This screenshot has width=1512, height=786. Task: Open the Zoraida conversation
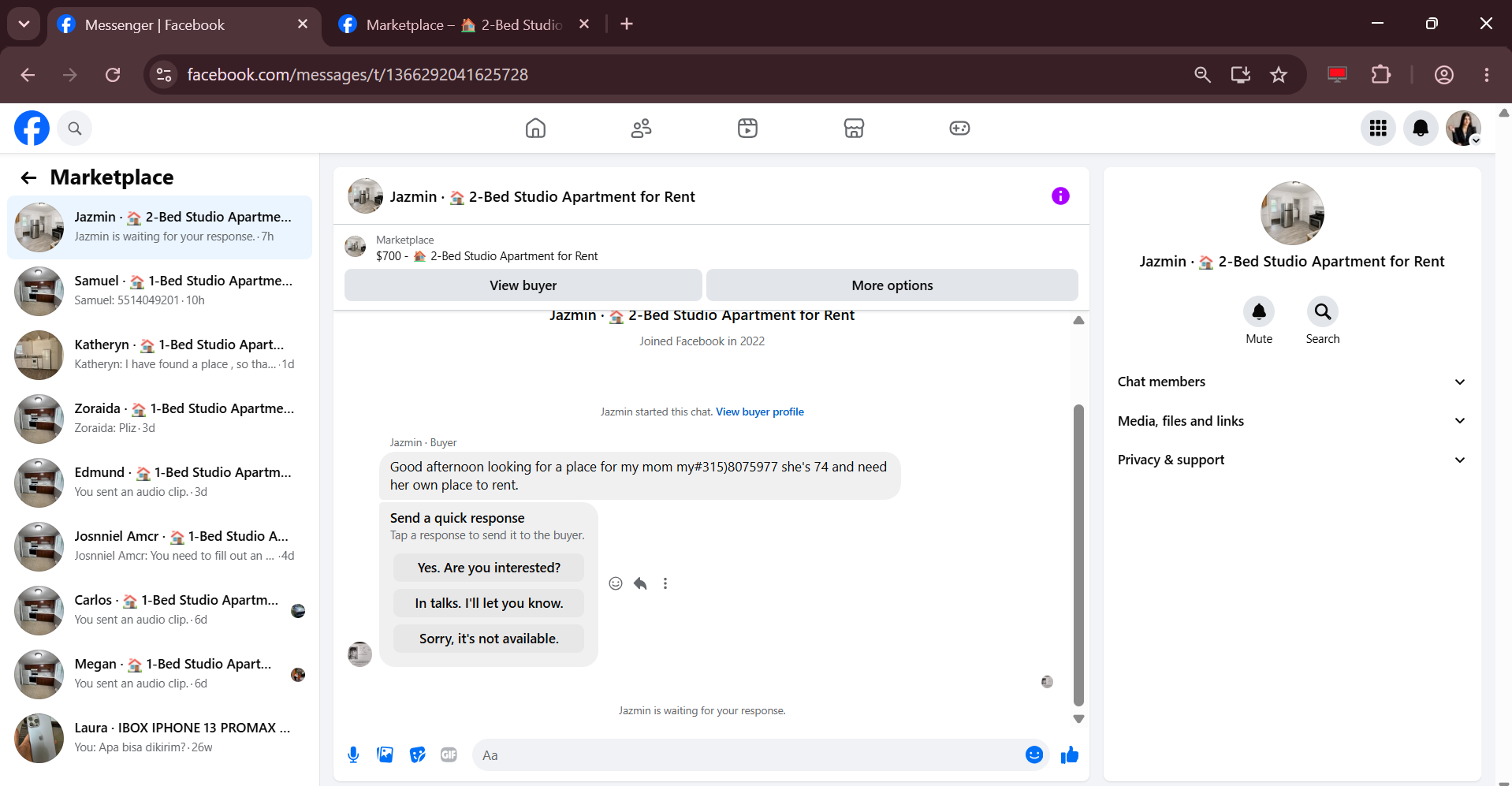click(x=159, y=419)
